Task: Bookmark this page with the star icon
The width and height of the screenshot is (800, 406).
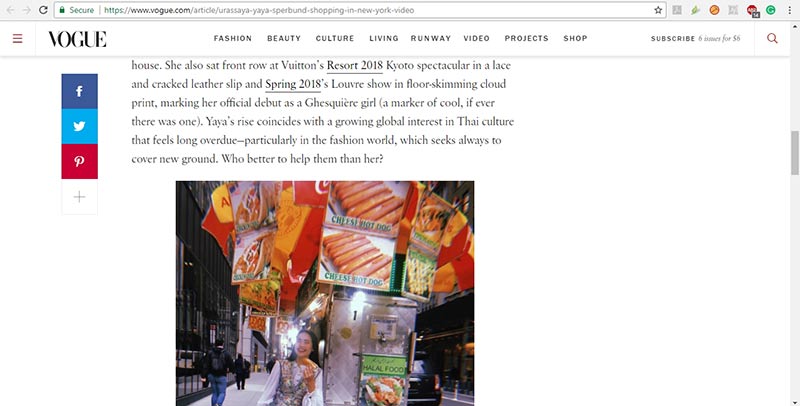Action: 658,10
